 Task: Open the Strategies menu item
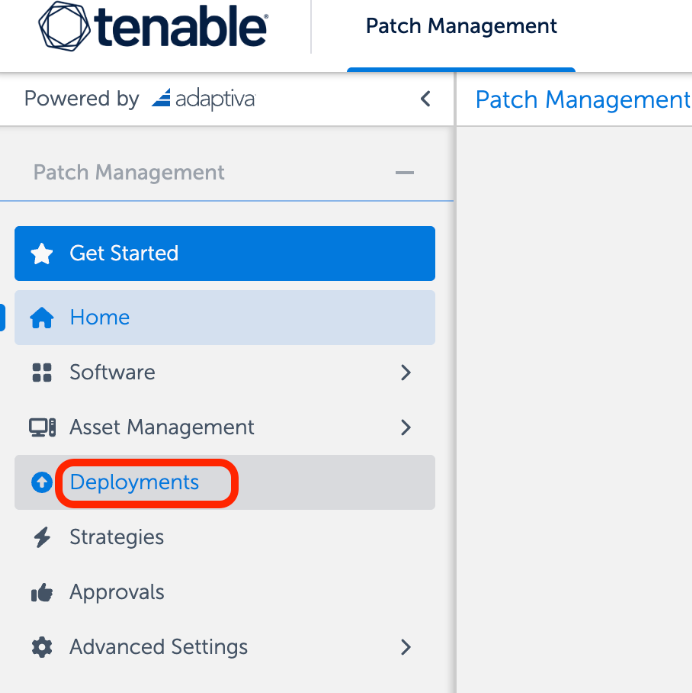[x=116, y=538]
